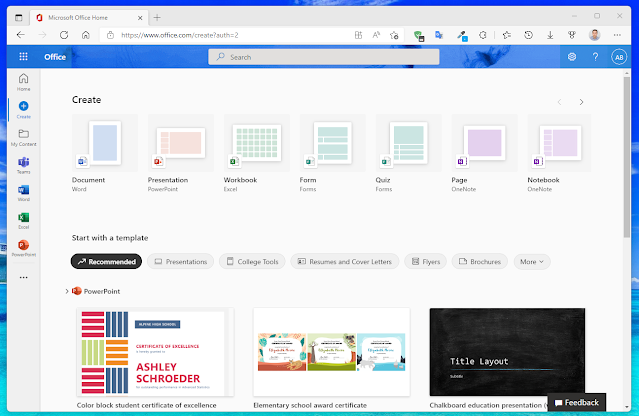Viewport: 639px width, 416px height.
Task: Click the Office logo text
Action: point(55,57)
